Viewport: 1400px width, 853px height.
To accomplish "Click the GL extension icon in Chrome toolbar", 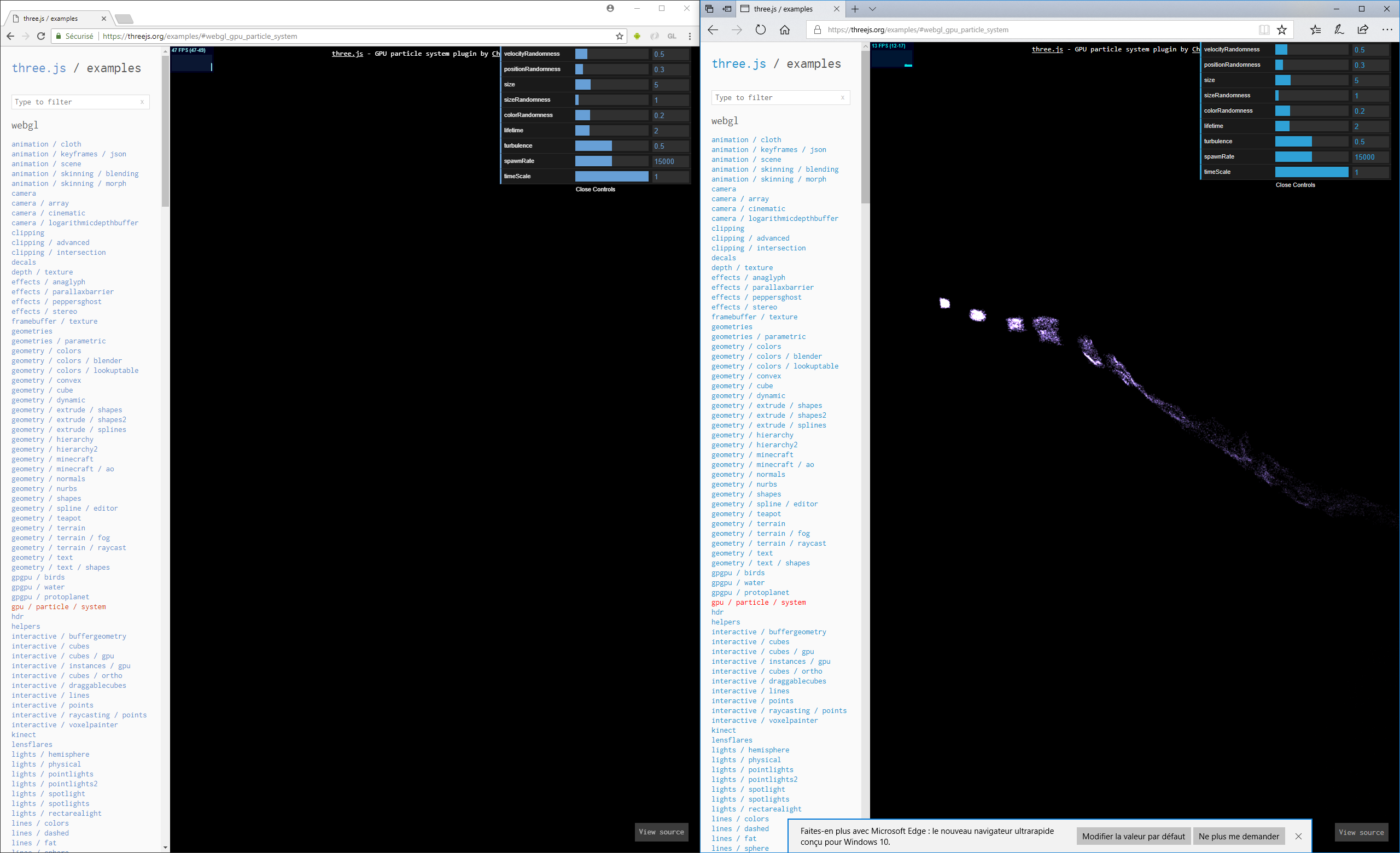I will [672, 36].
